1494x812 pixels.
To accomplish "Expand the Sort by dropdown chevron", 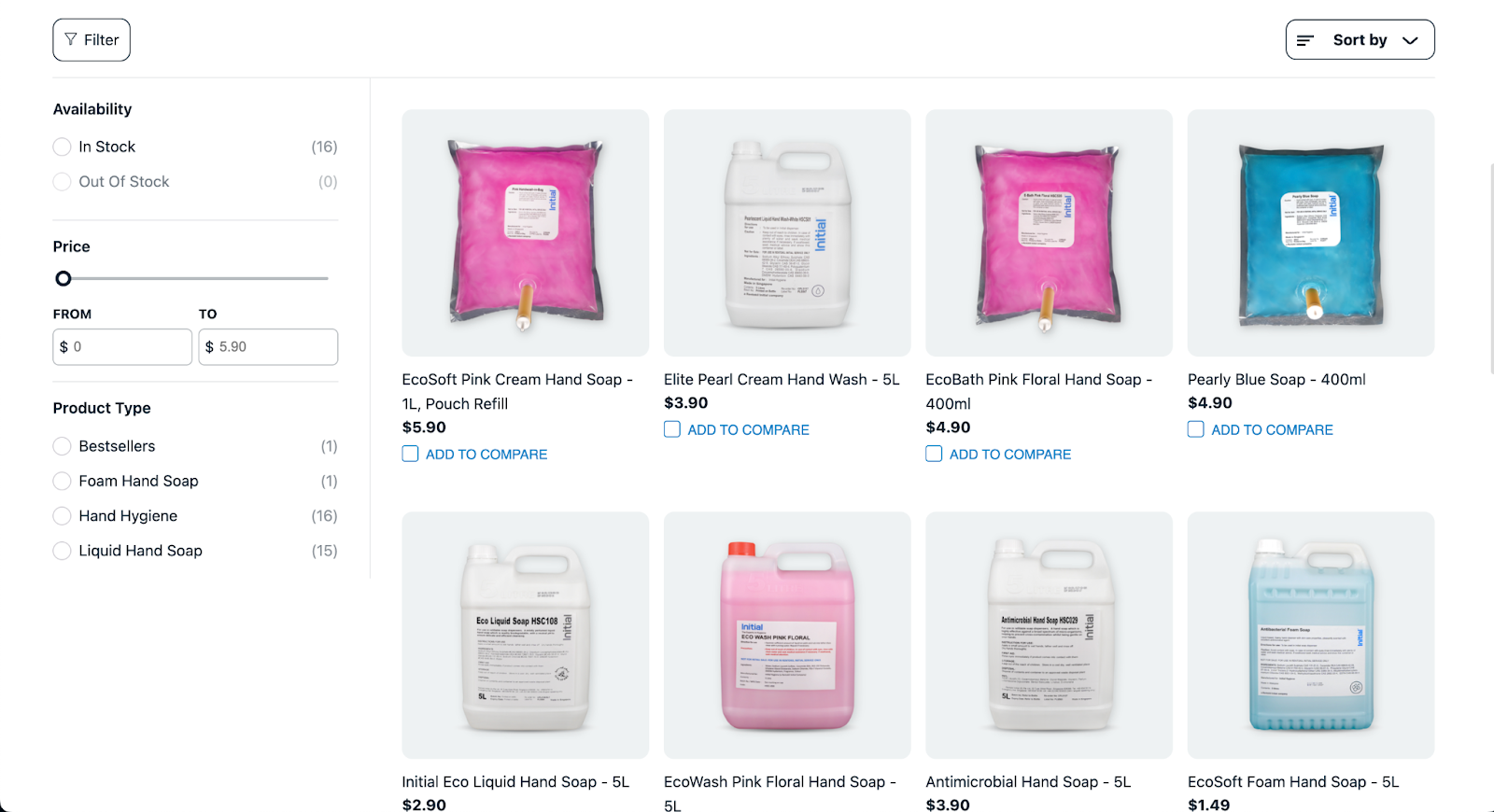I will (x=1410, y=40).
